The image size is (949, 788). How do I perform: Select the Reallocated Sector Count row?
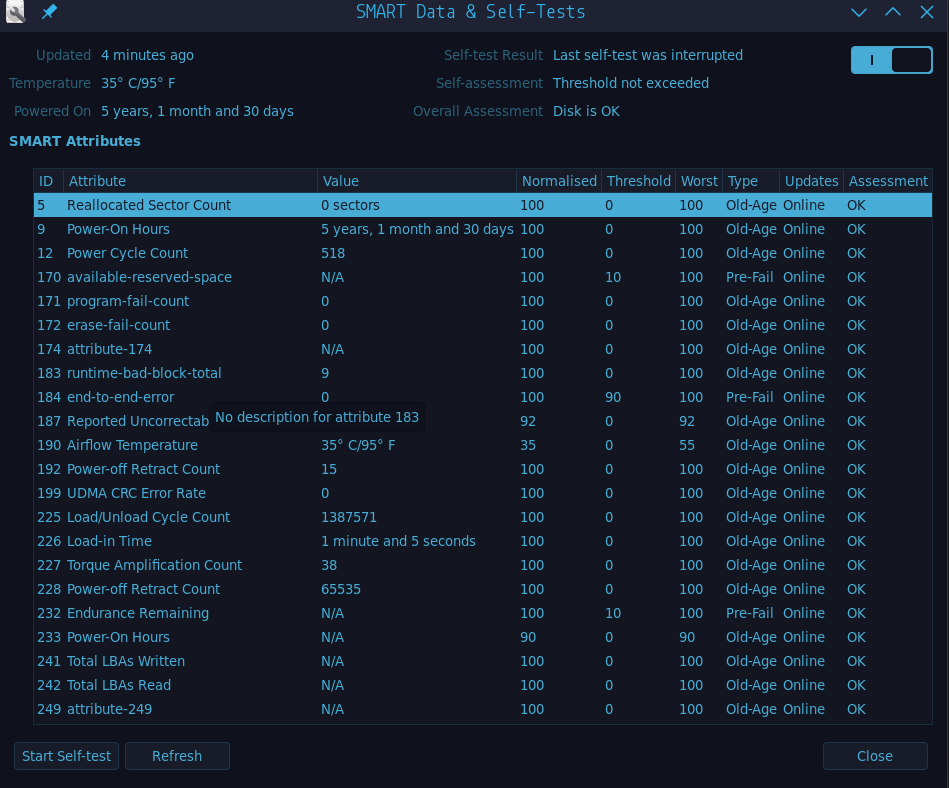pos(149,205)
